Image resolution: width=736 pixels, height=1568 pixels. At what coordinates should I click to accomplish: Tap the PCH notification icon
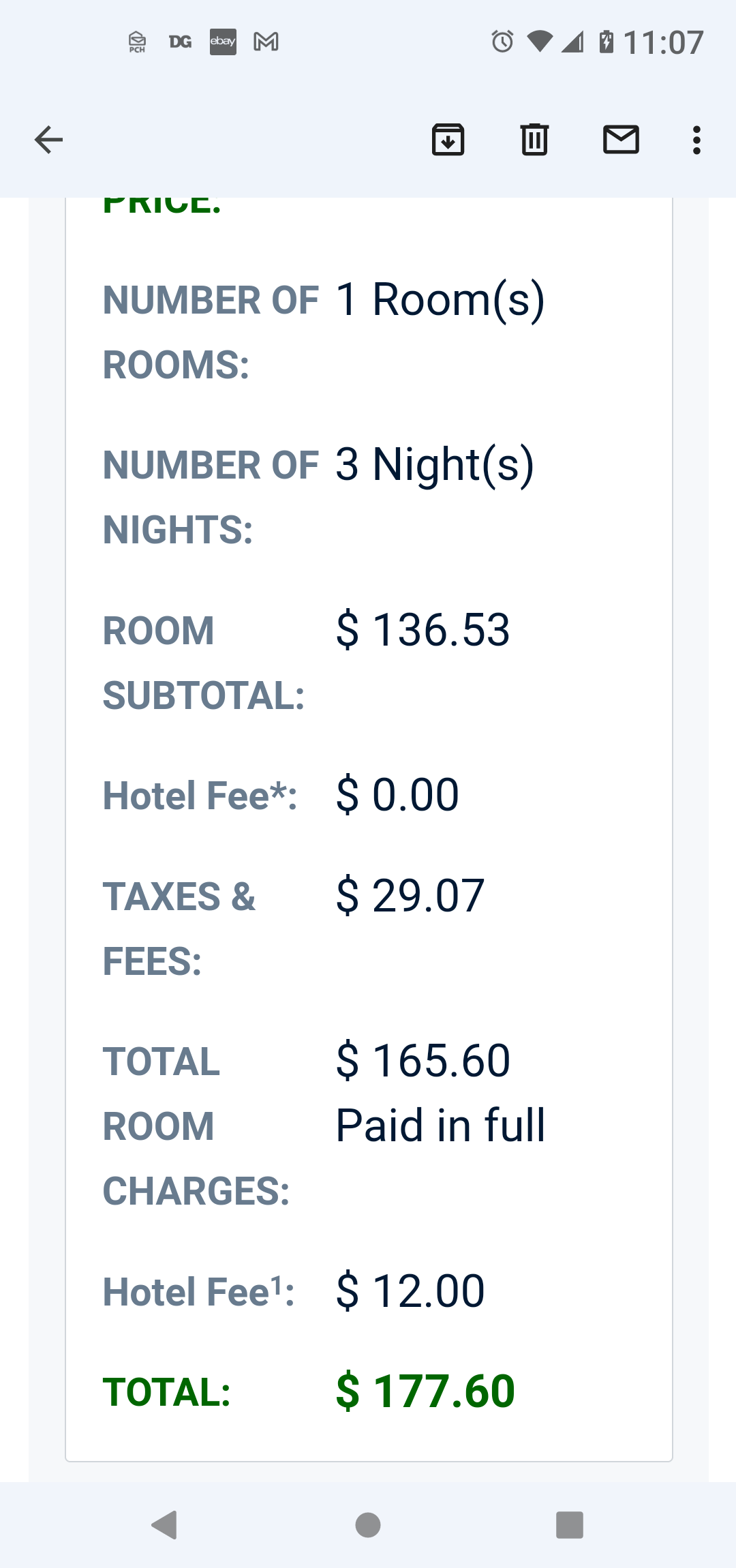137,42
